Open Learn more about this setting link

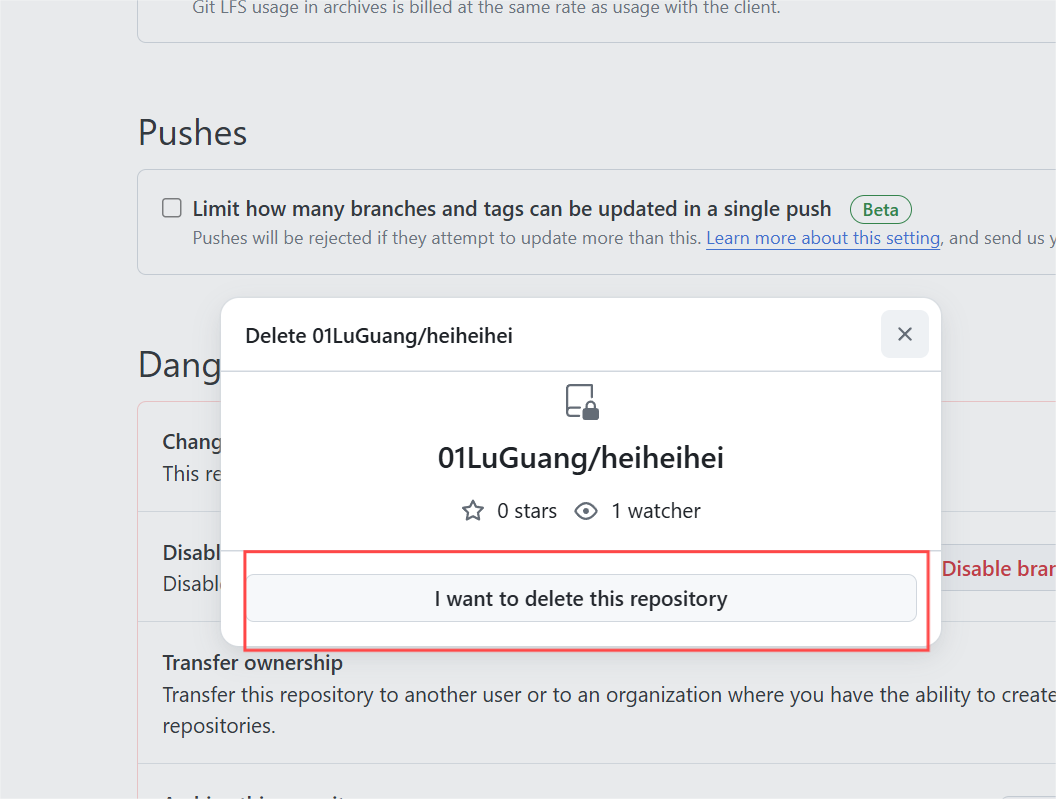[823, 238]
